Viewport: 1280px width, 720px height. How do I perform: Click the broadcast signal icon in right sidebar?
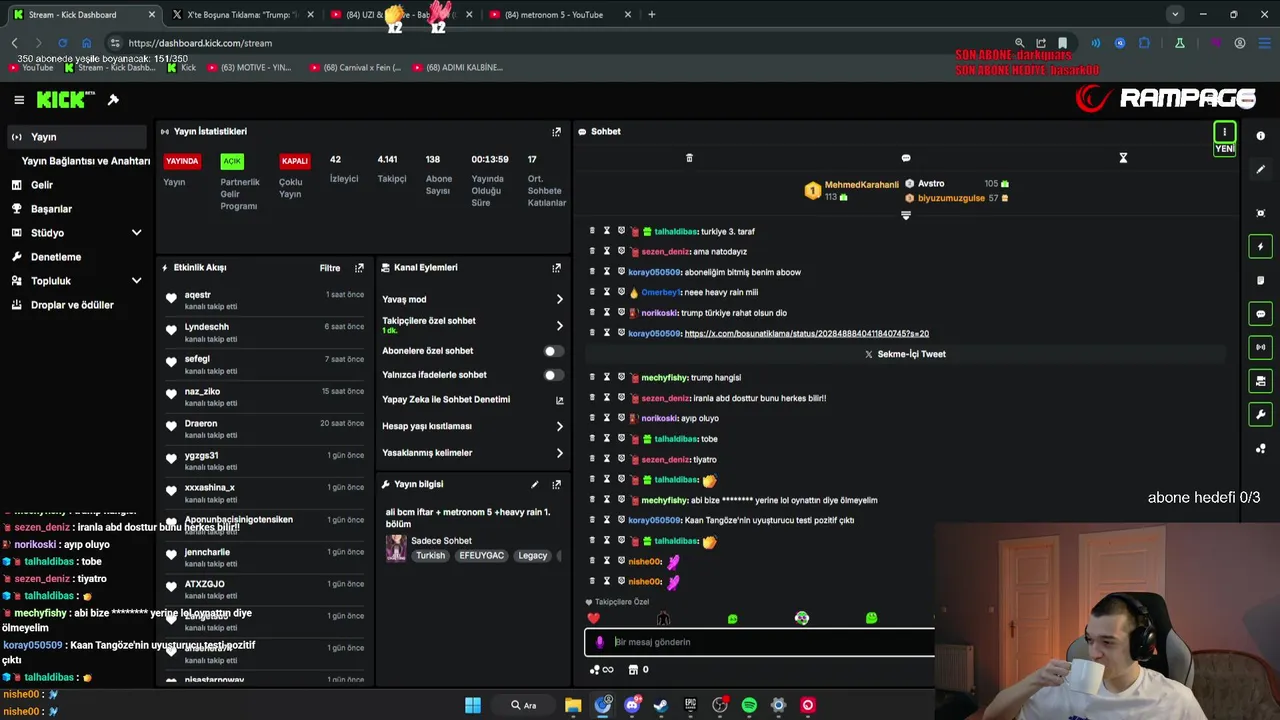click(x=1261, y=347)
